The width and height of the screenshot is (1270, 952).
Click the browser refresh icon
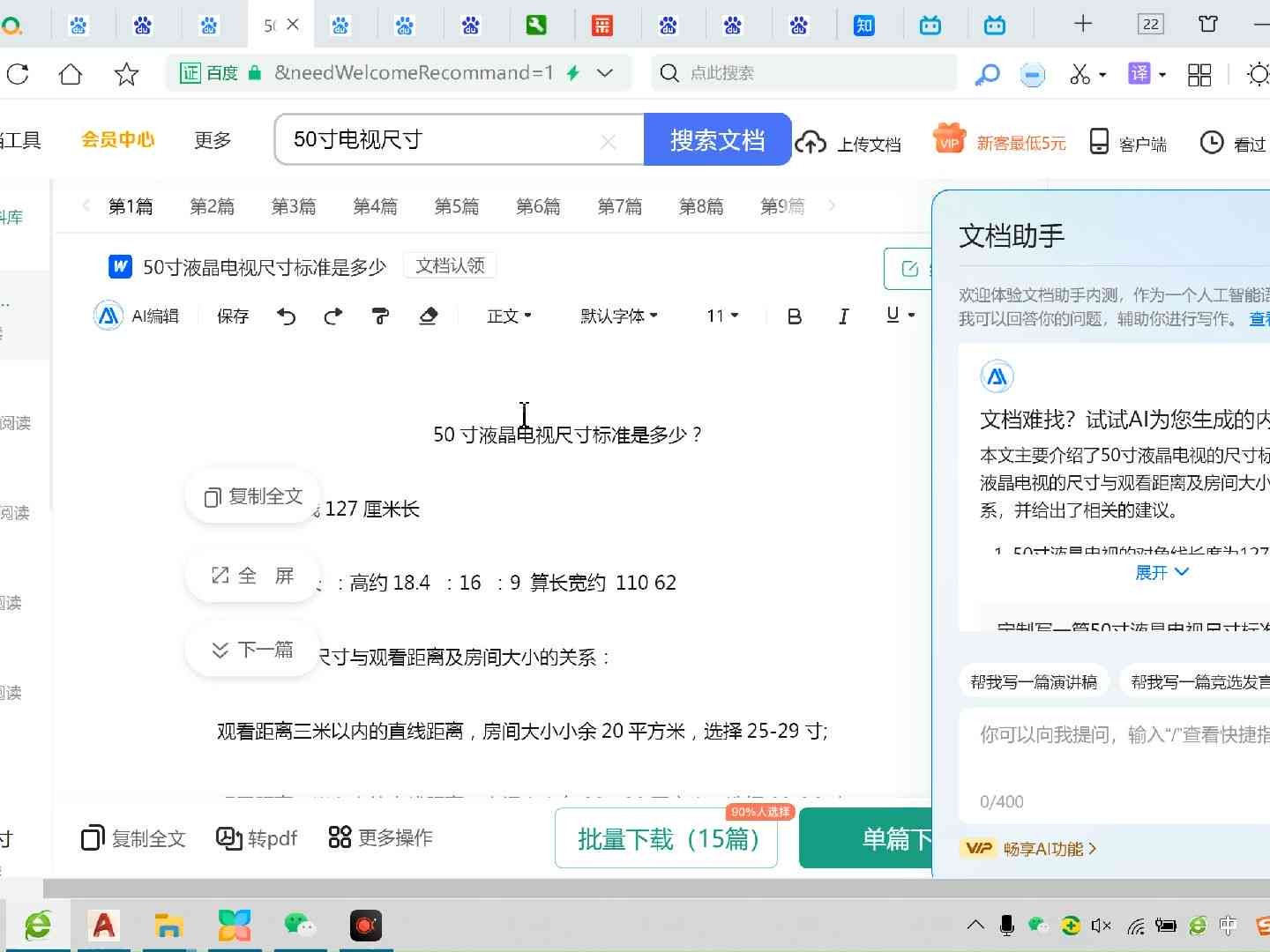(x=18, y=74)
